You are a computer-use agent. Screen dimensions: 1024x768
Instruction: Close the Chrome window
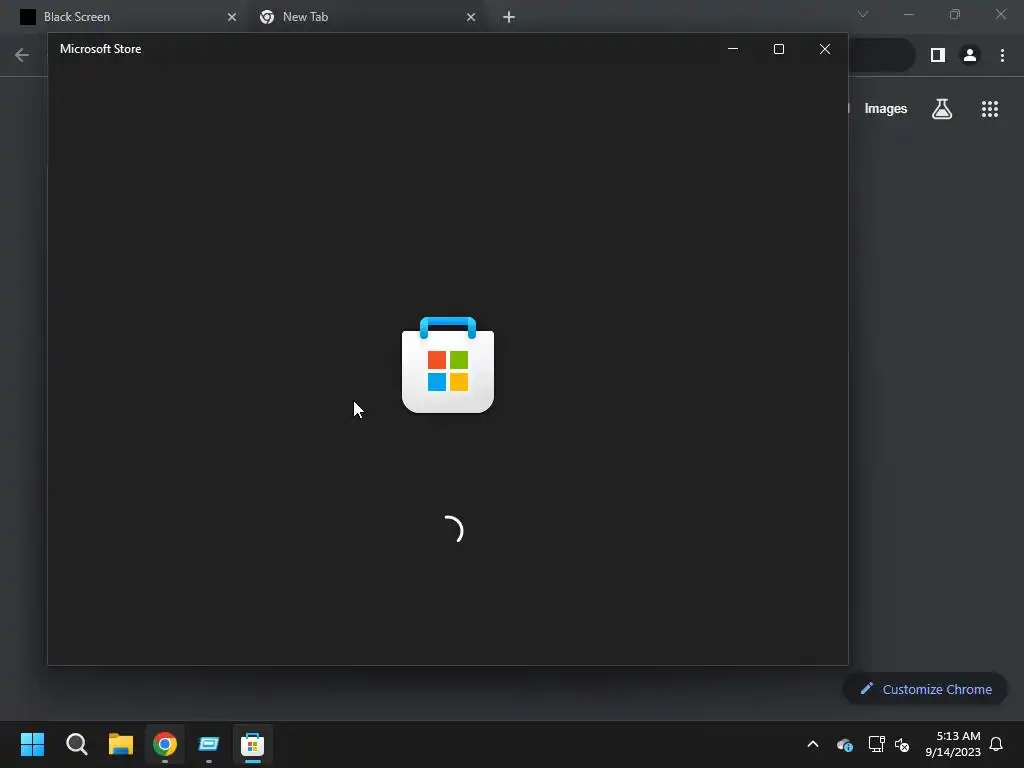point(1000,14)
